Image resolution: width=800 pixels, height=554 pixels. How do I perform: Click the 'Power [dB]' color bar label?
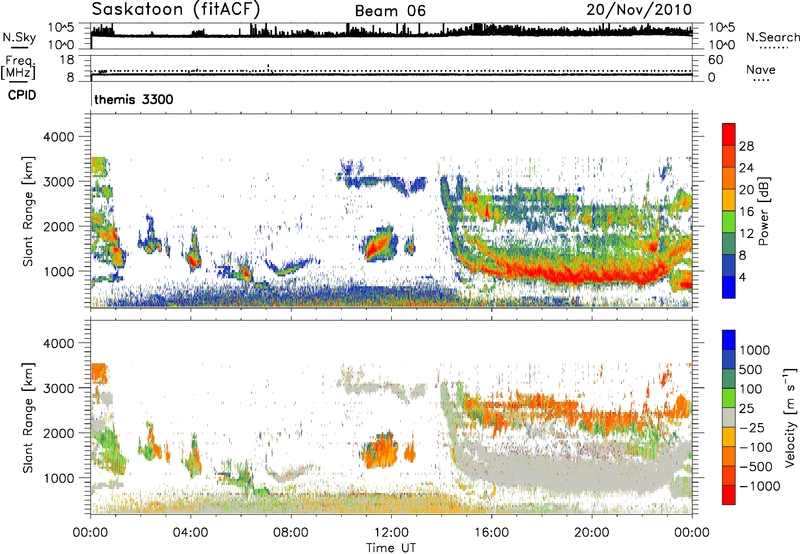pyautogui.click(x=763, y=211)
